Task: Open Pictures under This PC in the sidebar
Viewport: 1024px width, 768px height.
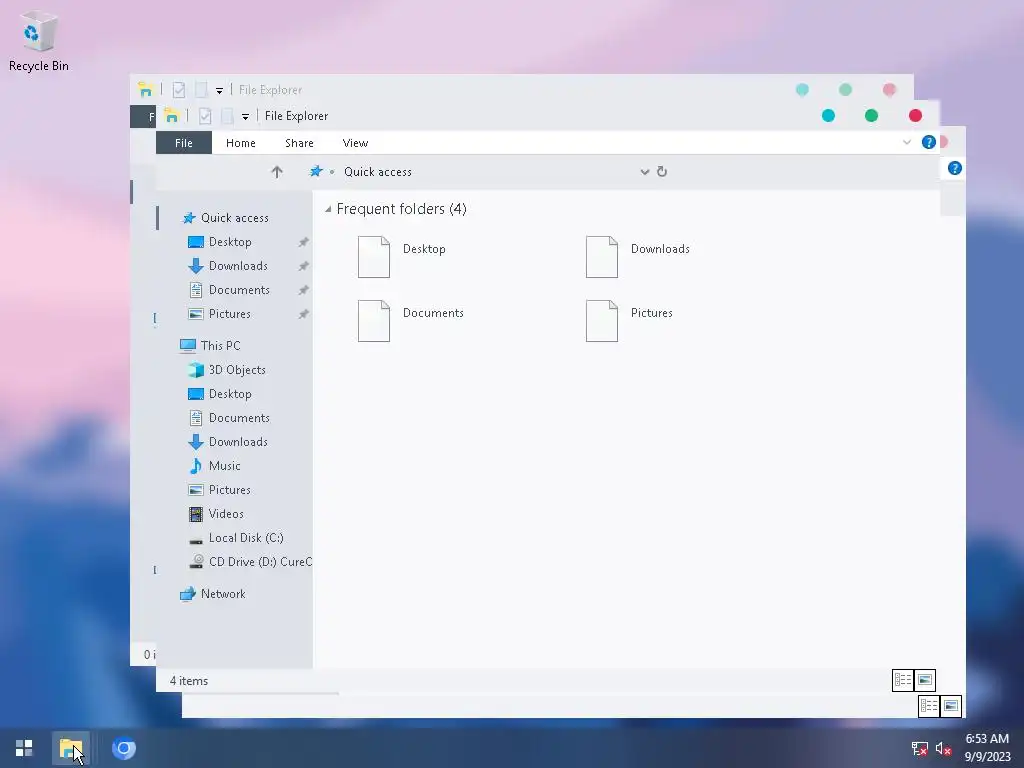Action: coord(229,490)
